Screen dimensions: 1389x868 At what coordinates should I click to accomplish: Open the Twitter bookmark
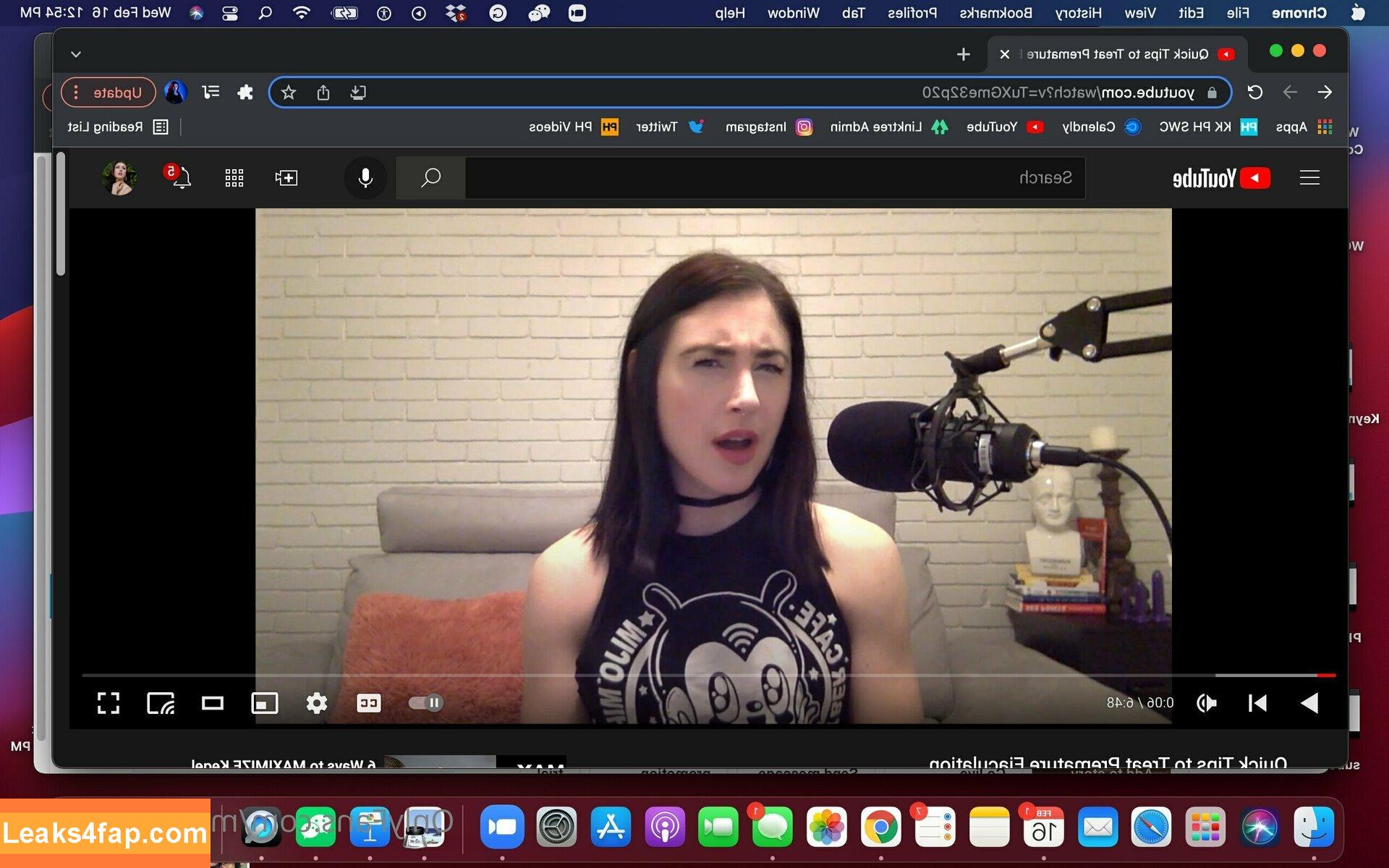coord(670,127)
